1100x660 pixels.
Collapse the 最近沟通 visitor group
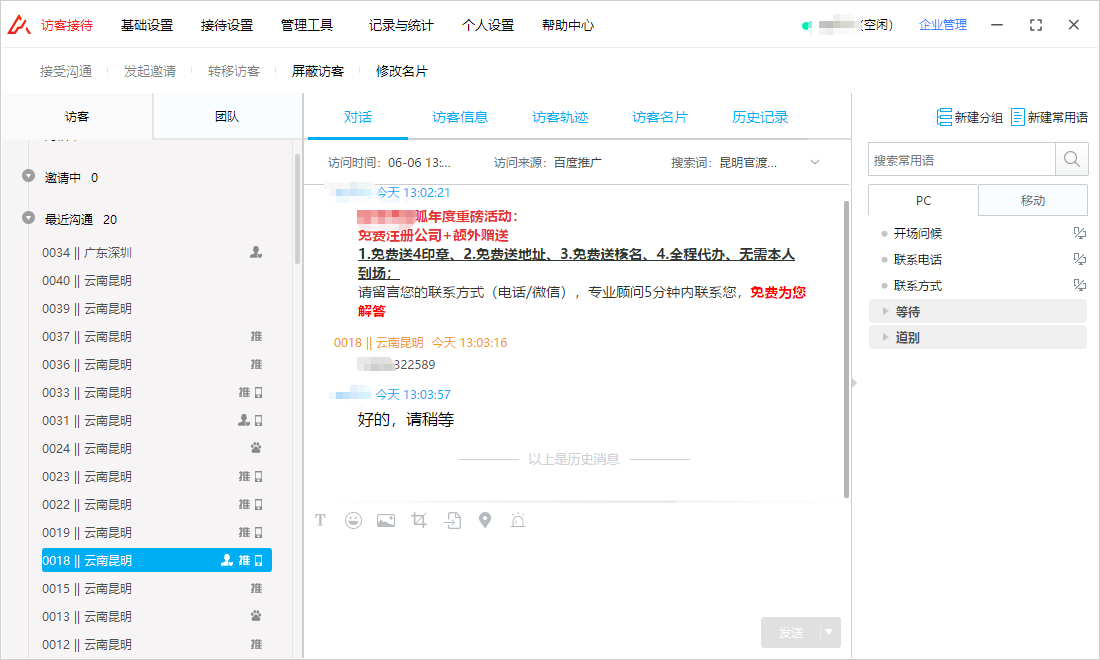tap(28, 219)
